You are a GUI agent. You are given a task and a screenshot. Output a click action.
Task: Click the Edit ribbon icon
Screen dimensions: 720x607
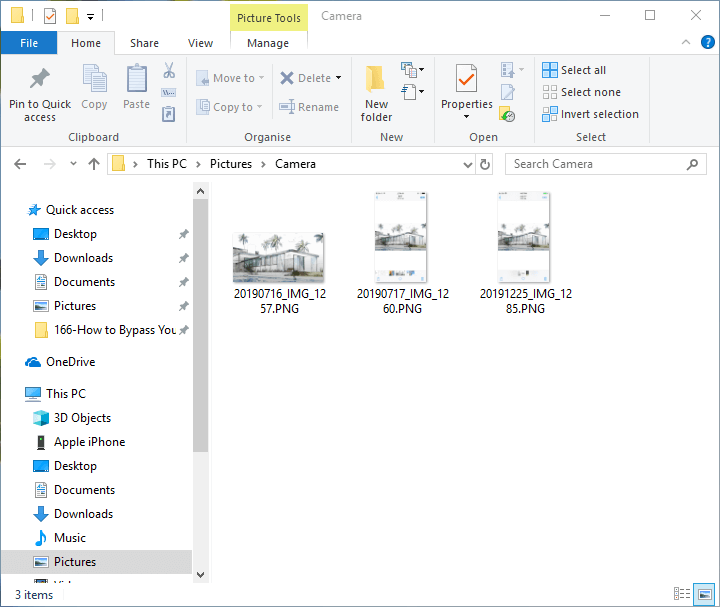(x=507, y=92)
